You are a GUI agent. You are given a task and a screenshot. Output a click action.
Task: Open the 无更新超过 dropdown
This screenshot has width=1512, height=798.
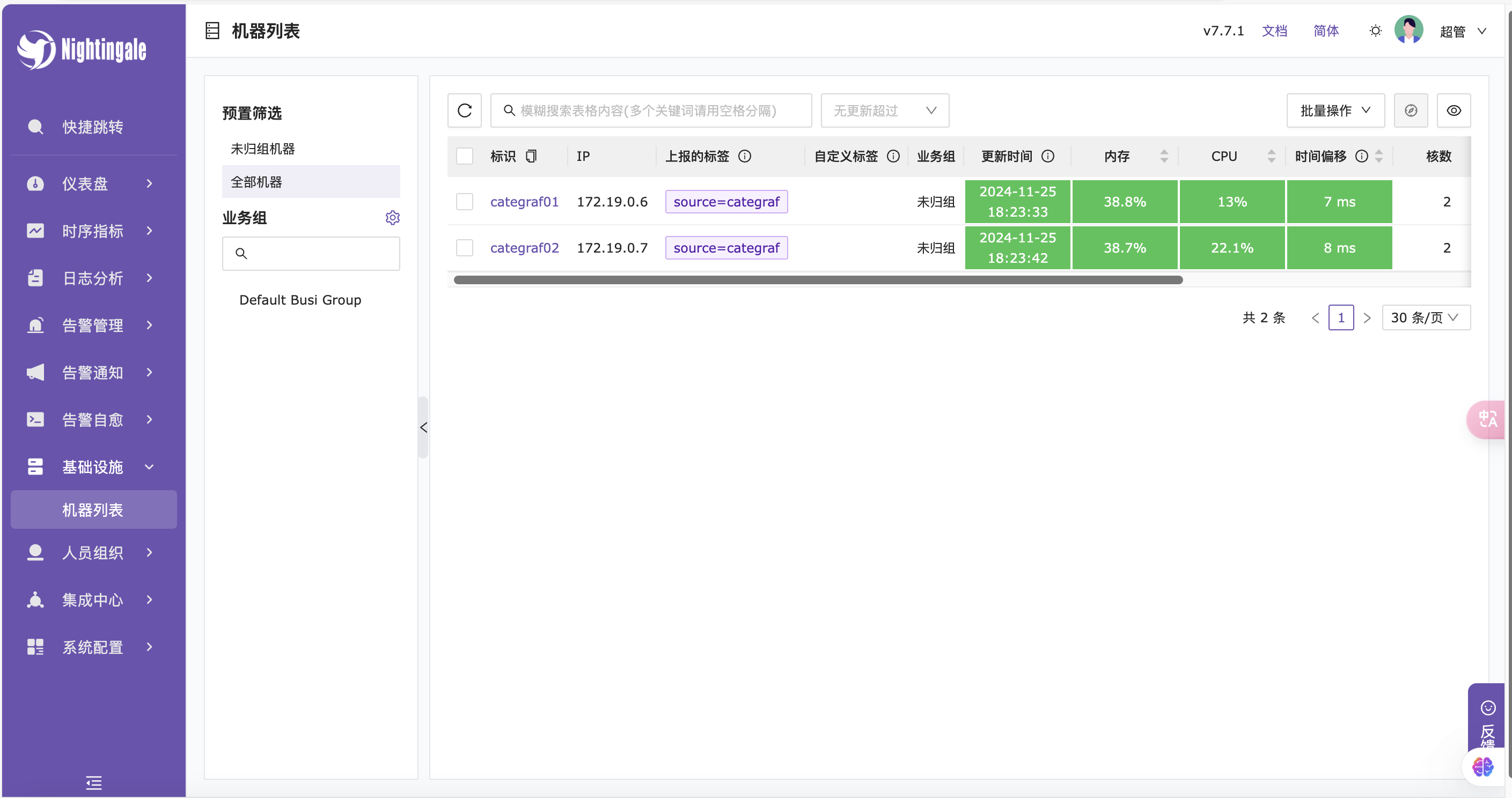[x=884, y=110]
